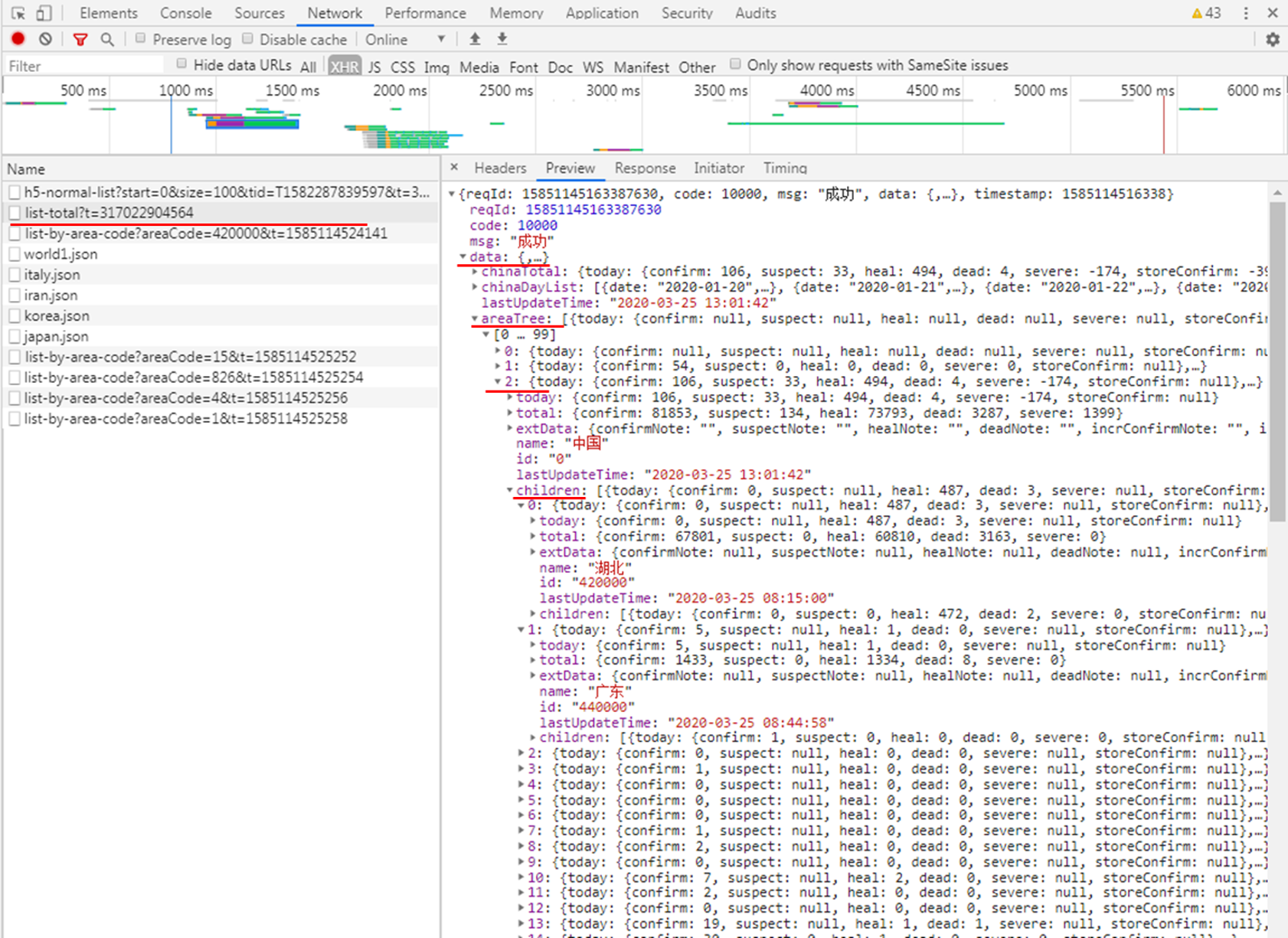Check the box beside korea.json
The width and height of the screenshot is (1288, 938).
pyautogui.click(x=15, y=316)
